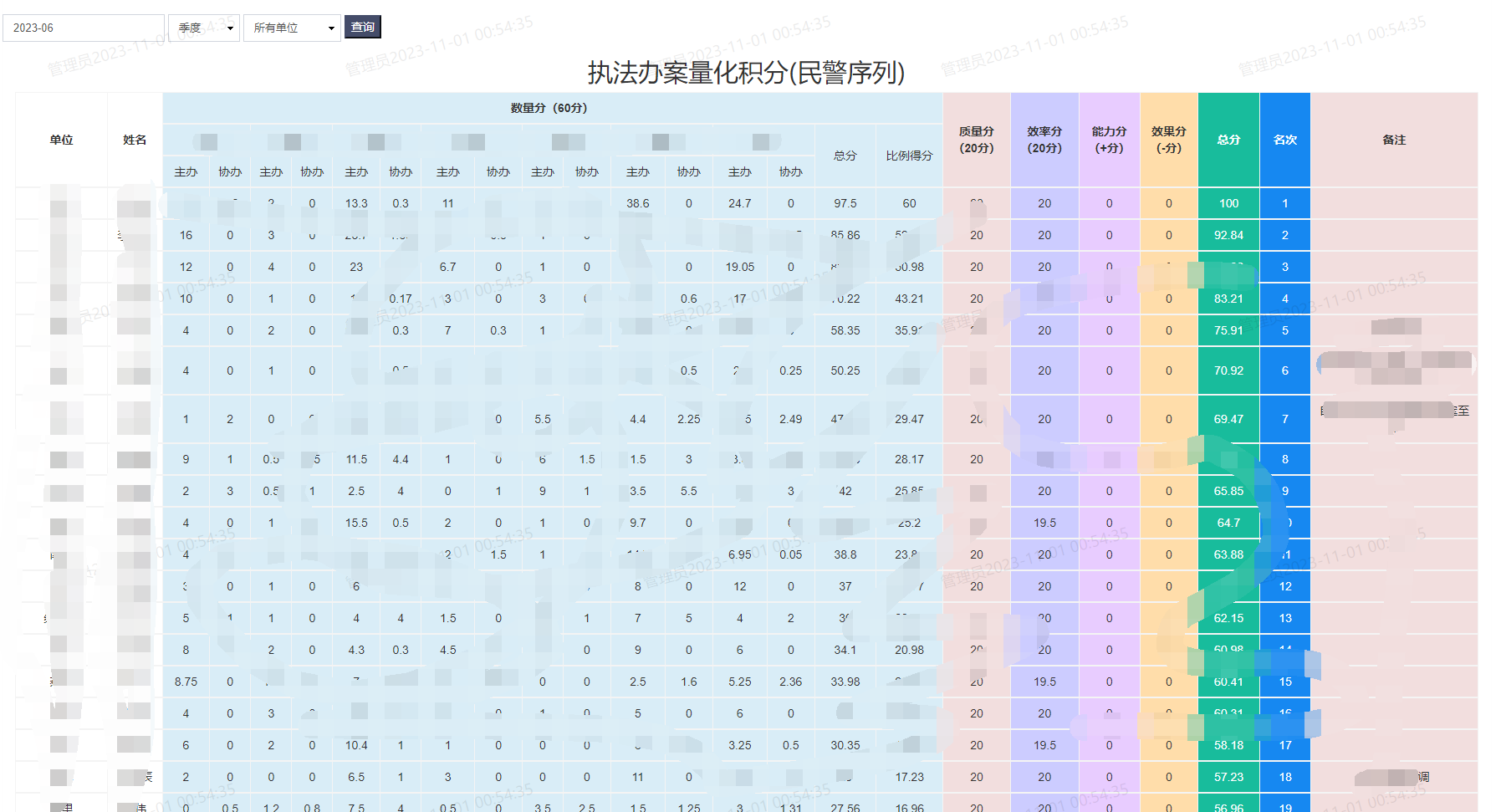
Task: Select the 姓名 column header
Action: click(x=135, y=140)
